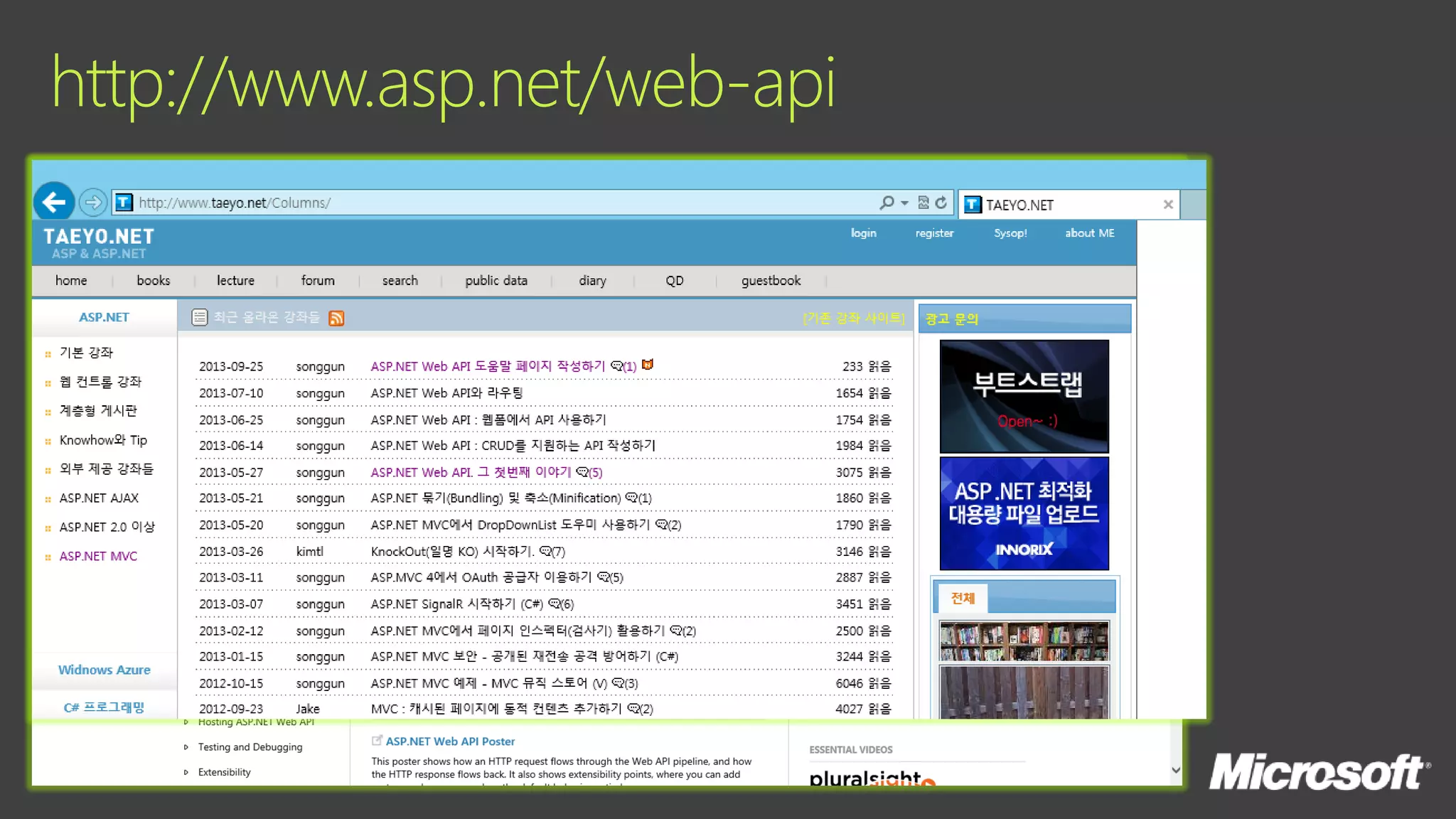Click the scrollbar down arrow on background page
This screenshot has width=1456, height=819.
[x=1176, y=770]
